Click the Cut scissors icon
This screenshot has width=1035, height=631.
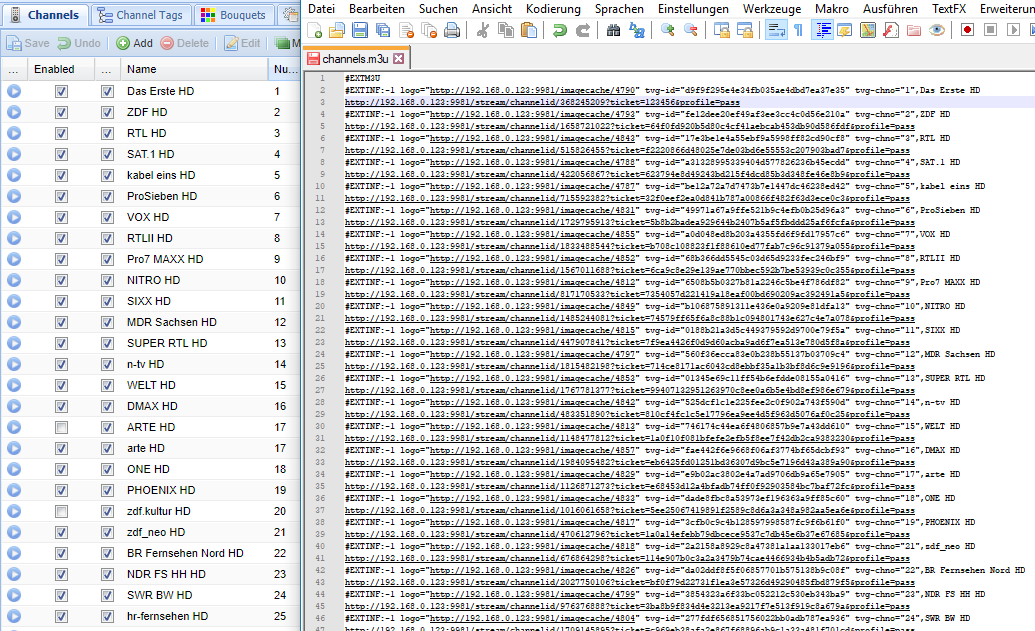[x=482, y=30]
